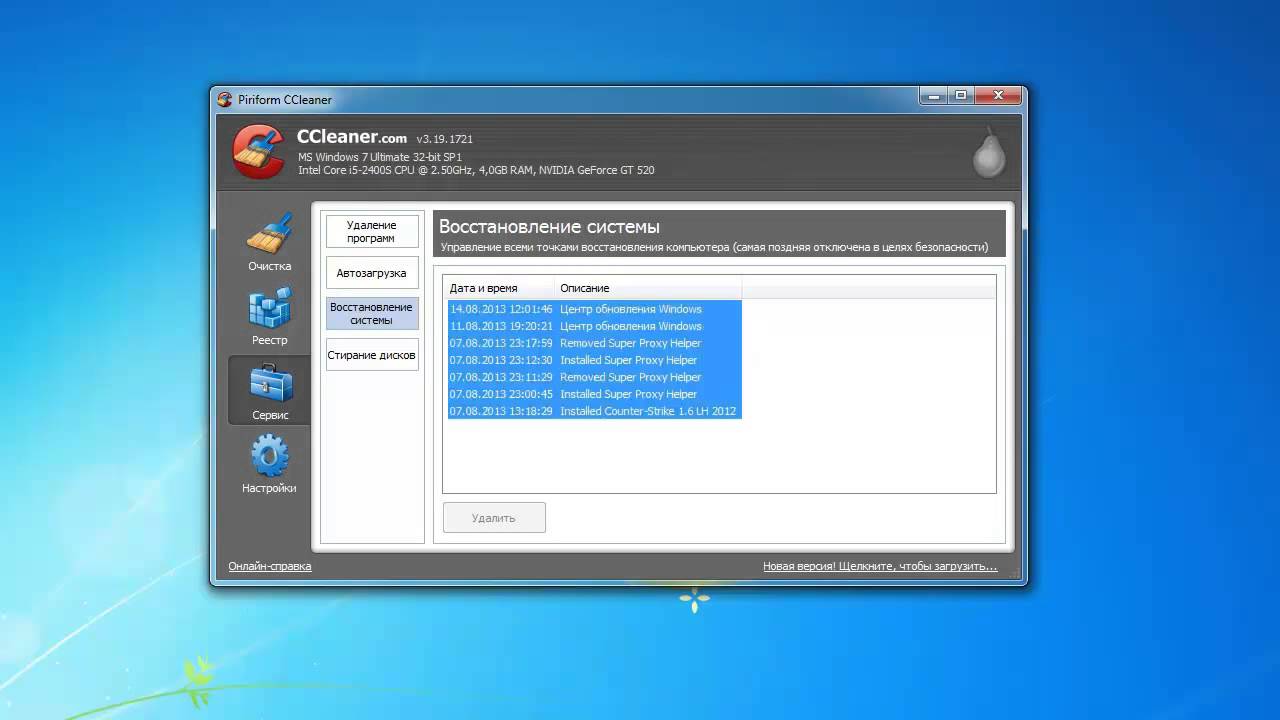Viewport: 1280px width, 720px height.
Task: Select restore point 11.08.2013 19:20:21
Action: click(594, 326)
